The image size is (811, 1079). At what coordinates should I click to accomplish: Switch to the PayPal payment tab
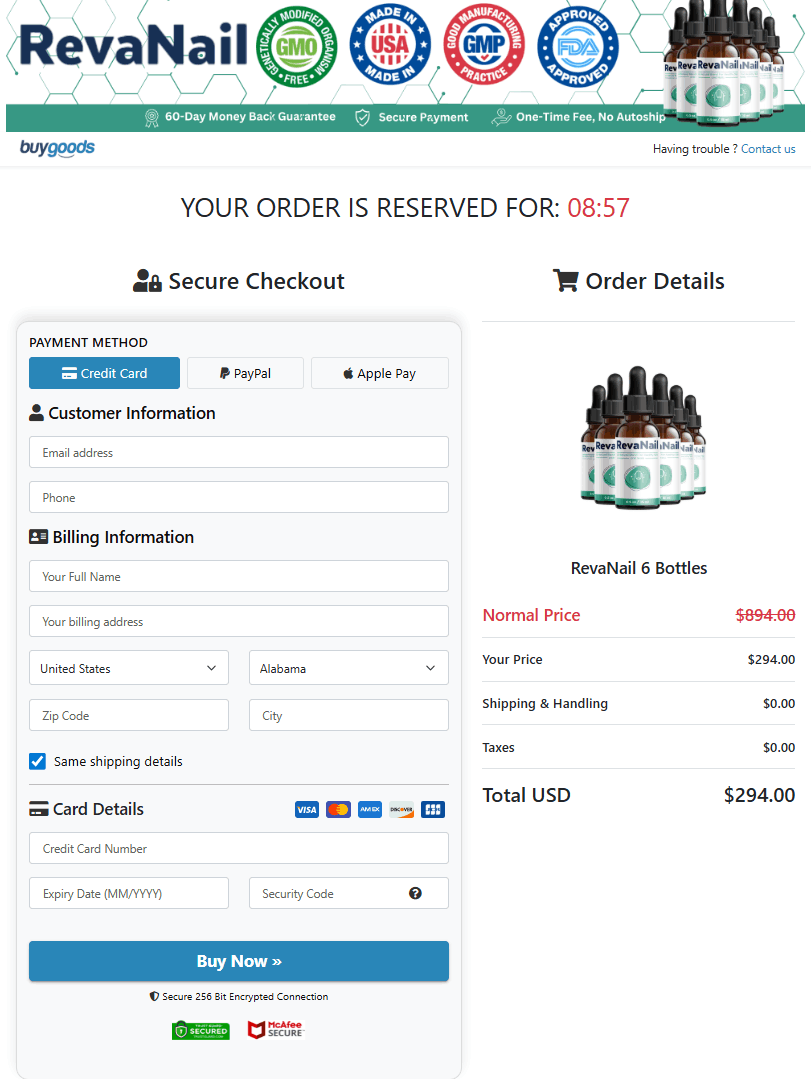click(x=245, y=373)
